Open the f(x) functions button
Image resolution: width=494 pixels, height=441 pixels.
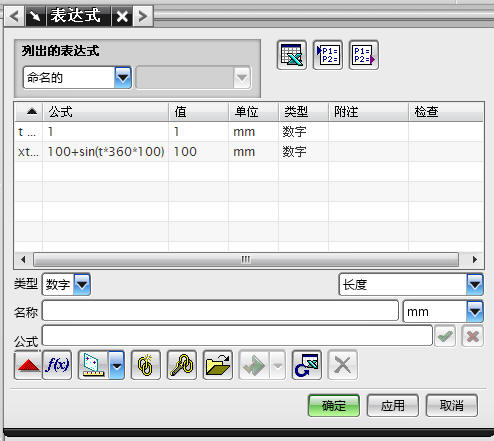tap(57, 365)
